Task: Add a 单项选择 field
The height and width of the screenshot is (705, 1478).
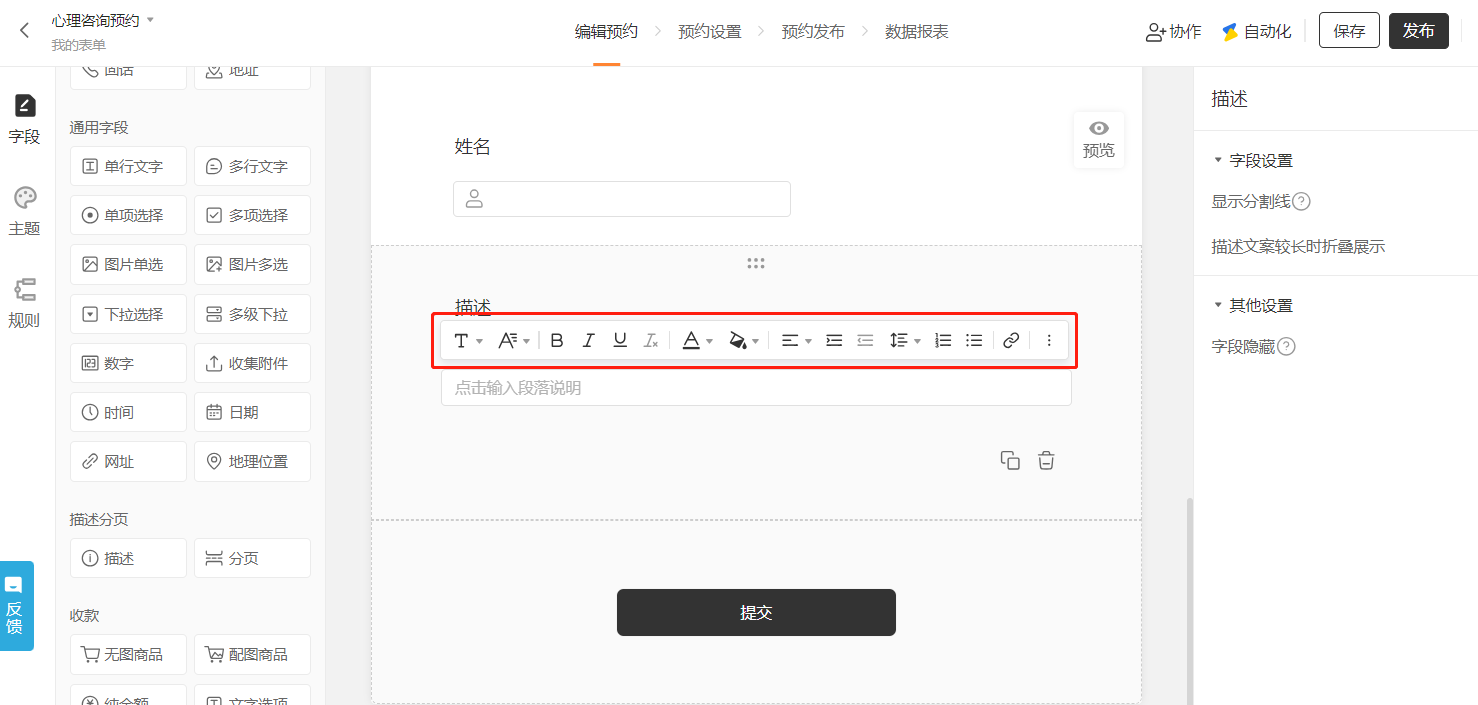Action: 128,215
